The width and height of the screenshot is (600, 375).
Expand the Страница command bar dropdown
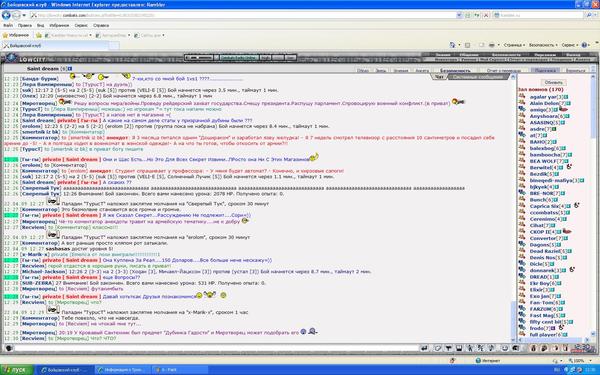pos(514,45)
